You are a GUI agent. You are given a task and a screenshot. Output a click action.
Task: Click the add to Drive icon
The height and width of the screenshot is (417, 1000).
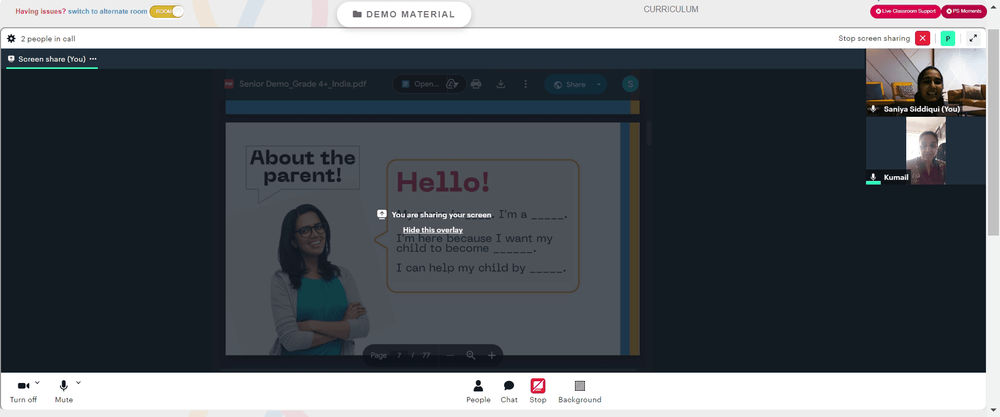coord(452,84)
